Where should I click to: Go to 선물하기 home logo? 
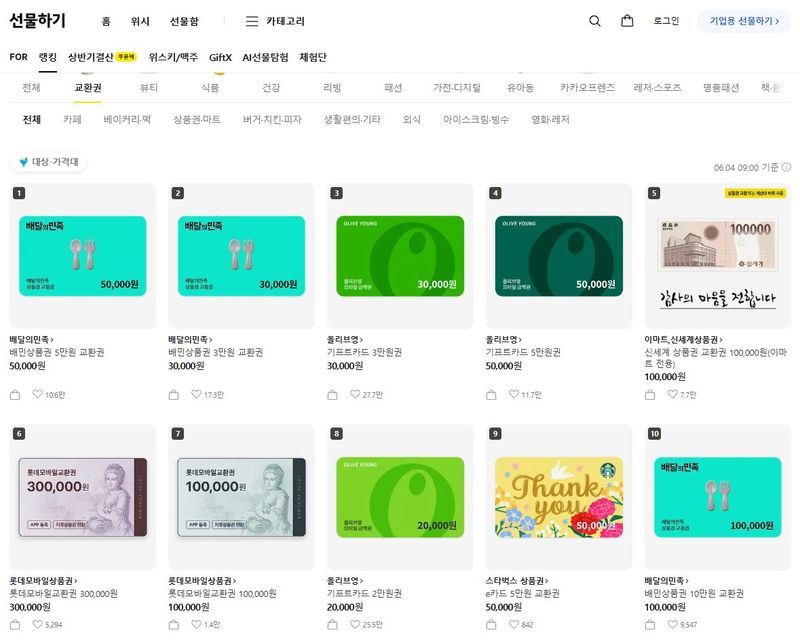click(x=37, y=20)
